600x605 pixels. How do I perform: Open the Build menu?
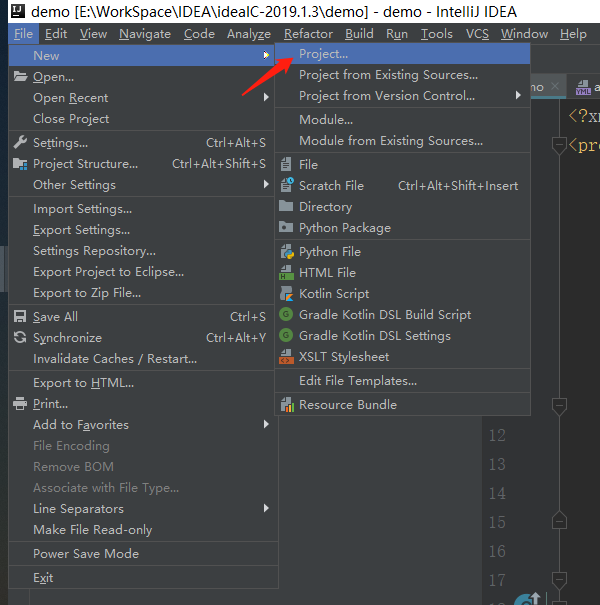(x=359, y=34)
